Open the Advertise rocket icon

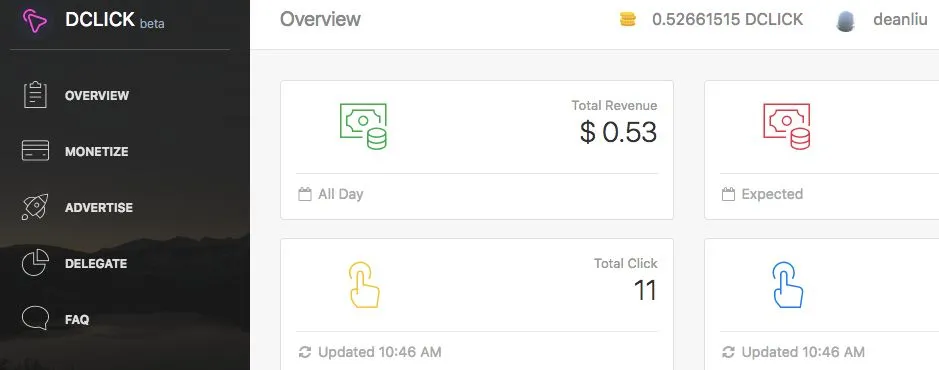click(x=35, y=207)
